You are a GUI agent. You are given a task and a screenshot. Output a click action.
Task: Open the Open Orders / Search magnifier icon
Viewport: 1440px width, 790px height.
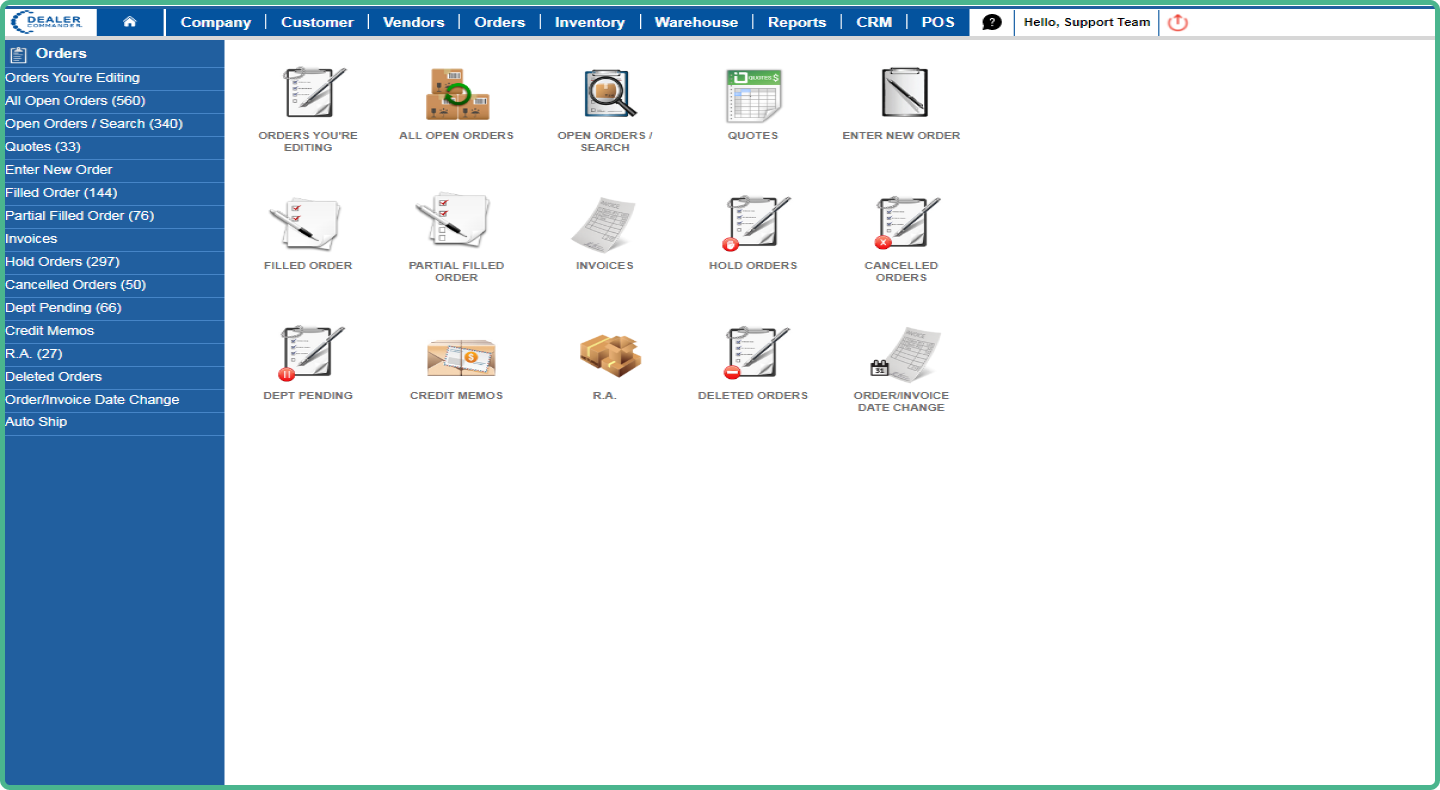[605, 93]
